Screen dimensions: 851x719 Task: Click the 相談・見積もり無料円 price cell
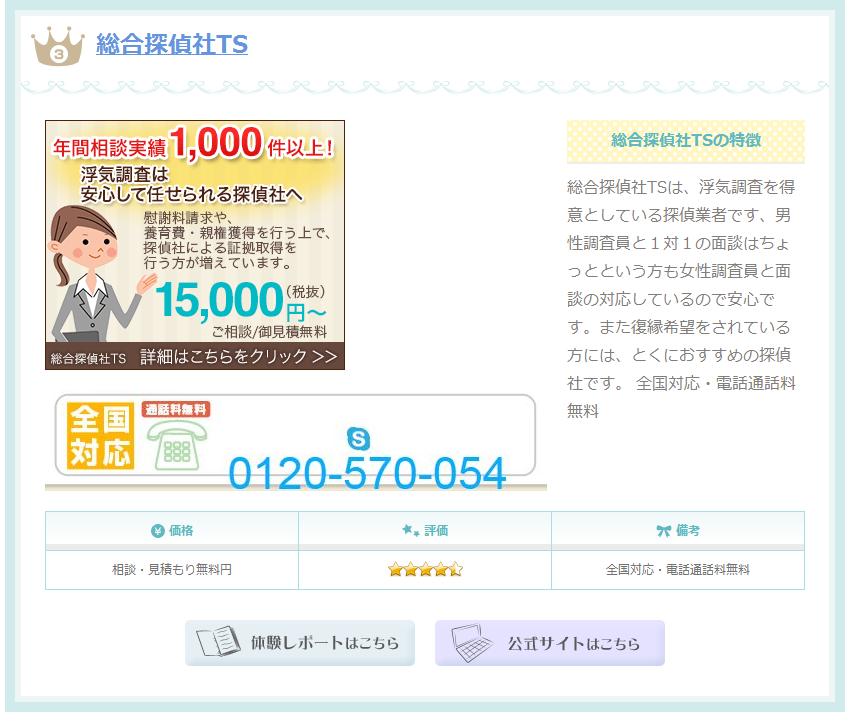[172, 570]
